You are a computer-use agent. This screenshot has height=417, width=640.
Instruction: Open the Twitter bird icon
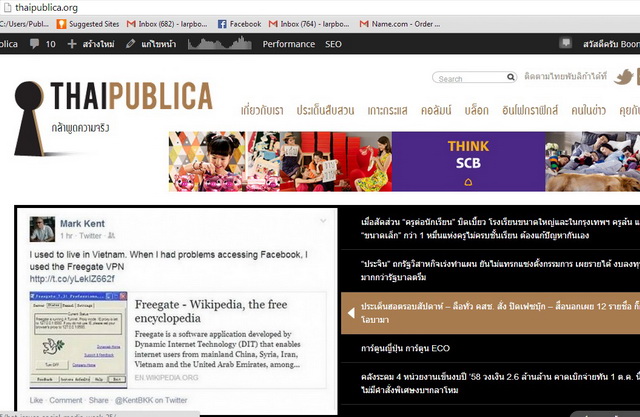tap(623, 77)
